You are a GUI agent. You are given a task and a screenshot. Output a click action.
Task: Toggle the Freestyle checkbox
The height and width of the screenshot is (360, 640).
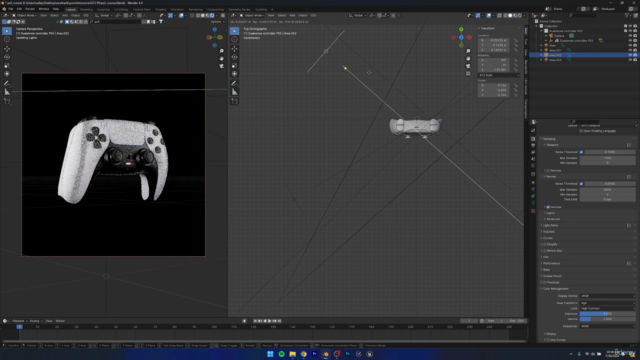(545, 282)
